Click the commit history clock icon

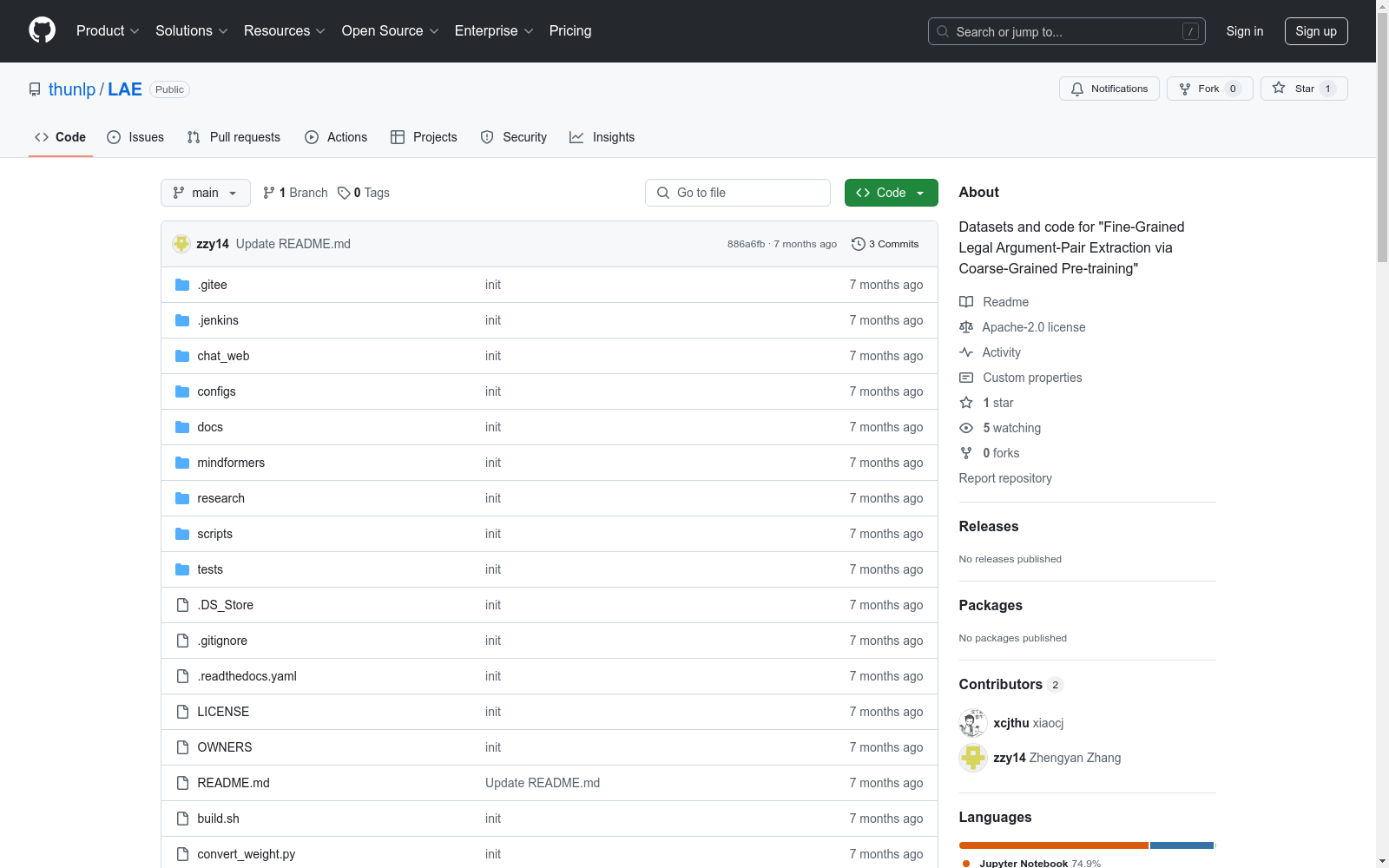click(859, 244)
